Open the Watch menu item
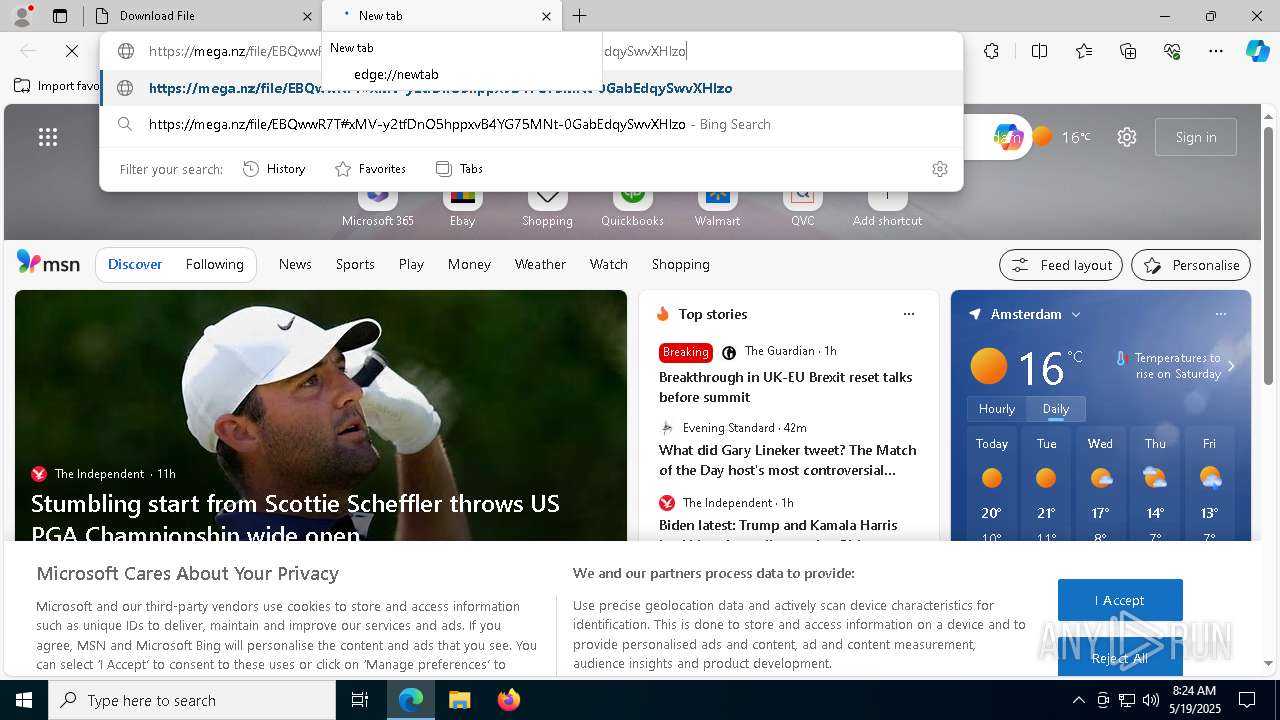This screenshot has width=1280, height=720. coord(608,264)
